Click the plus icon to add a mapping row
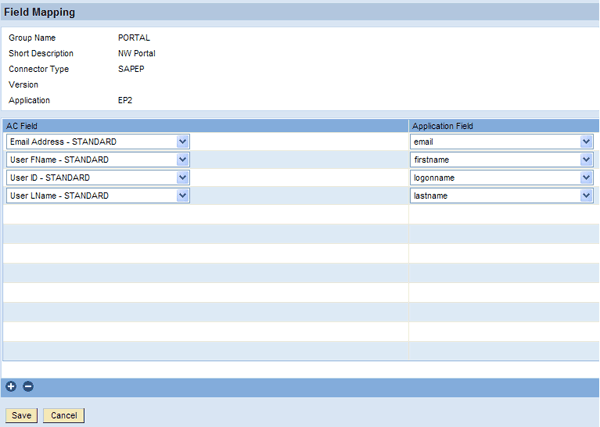This screenshot has width=600, height=427. coord(11,386)
